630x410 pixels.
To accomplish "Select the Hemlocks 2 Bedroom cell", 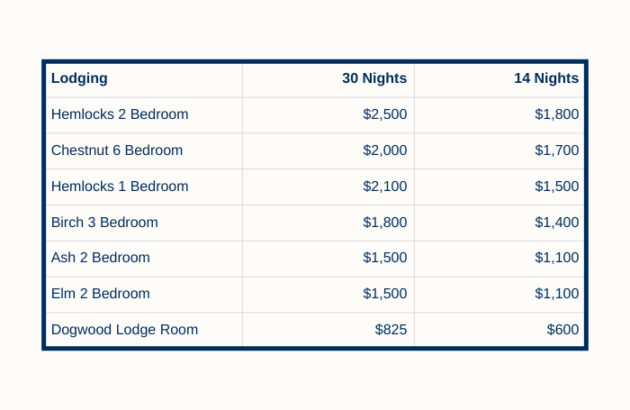I will tap(120, 114).
